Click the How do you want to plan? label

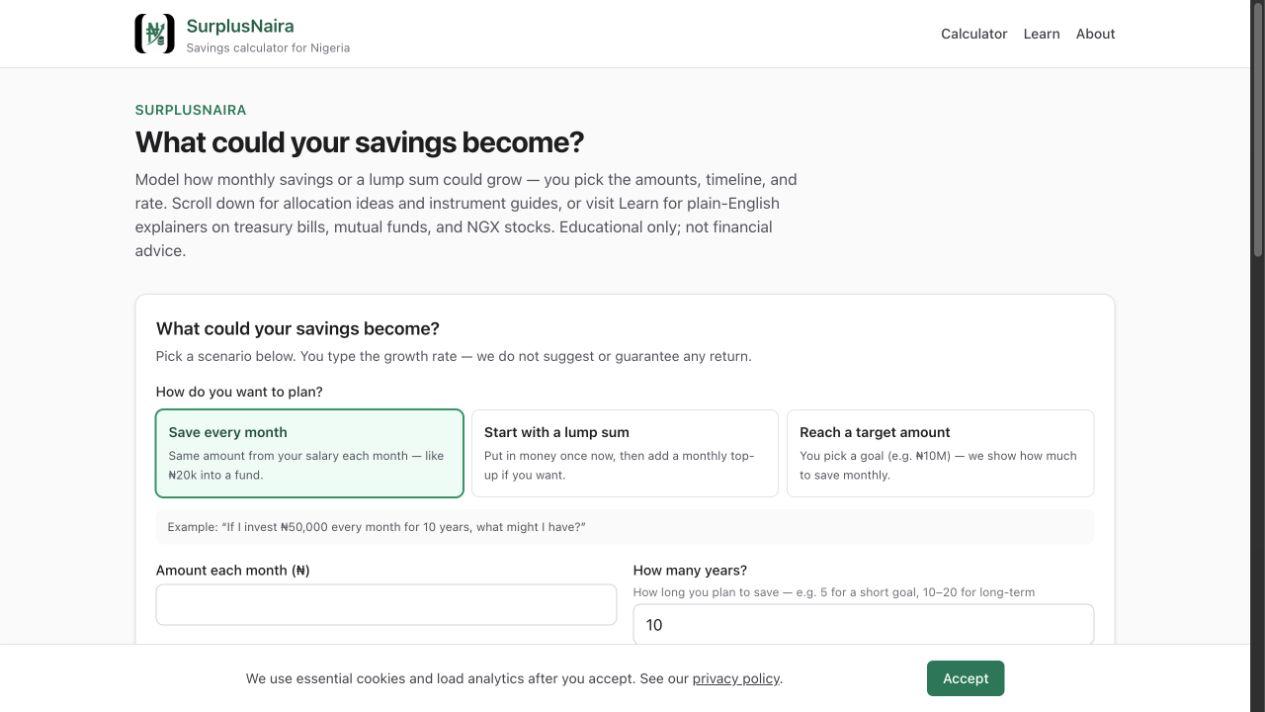point(239,392)
